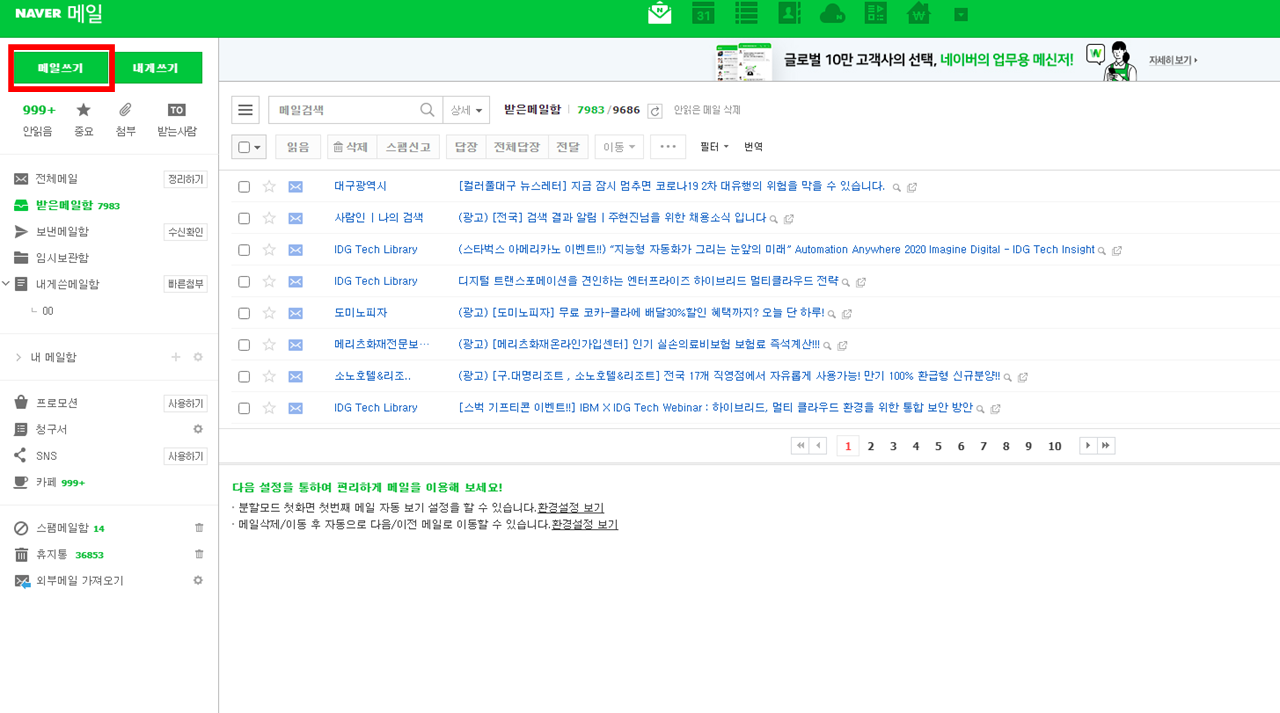This screenshot has width=1280, height=713.
Task: Check the 대구광역시 mail checkbox
Action: (244, 187)
